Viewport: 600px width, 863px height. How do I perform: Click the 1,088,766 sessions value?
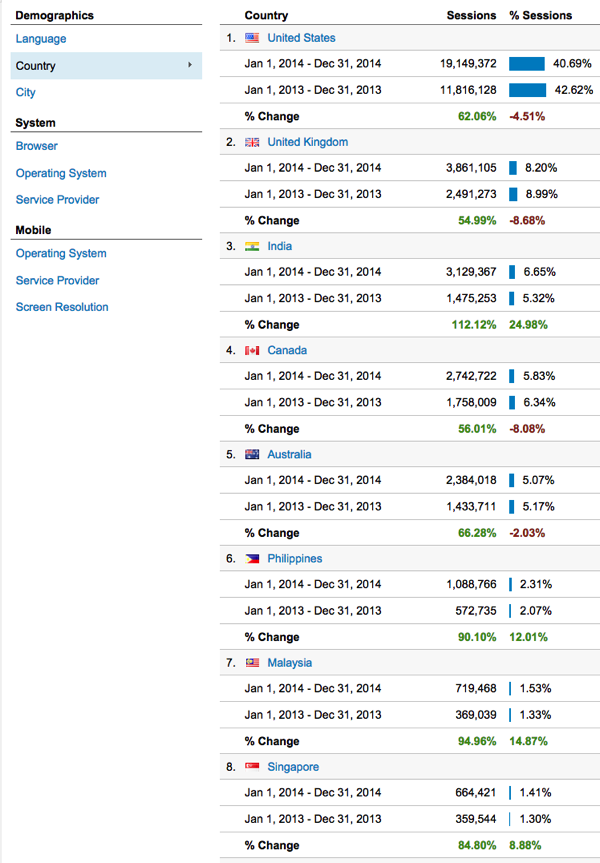point(471,584)
